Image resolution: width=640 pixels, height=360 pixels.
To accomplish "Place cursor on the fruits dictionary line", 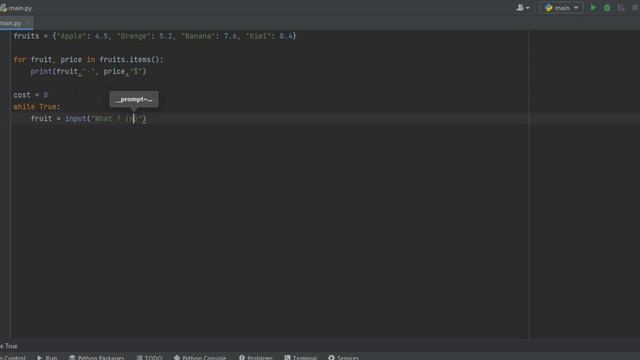I will click(x=155, y=36).
